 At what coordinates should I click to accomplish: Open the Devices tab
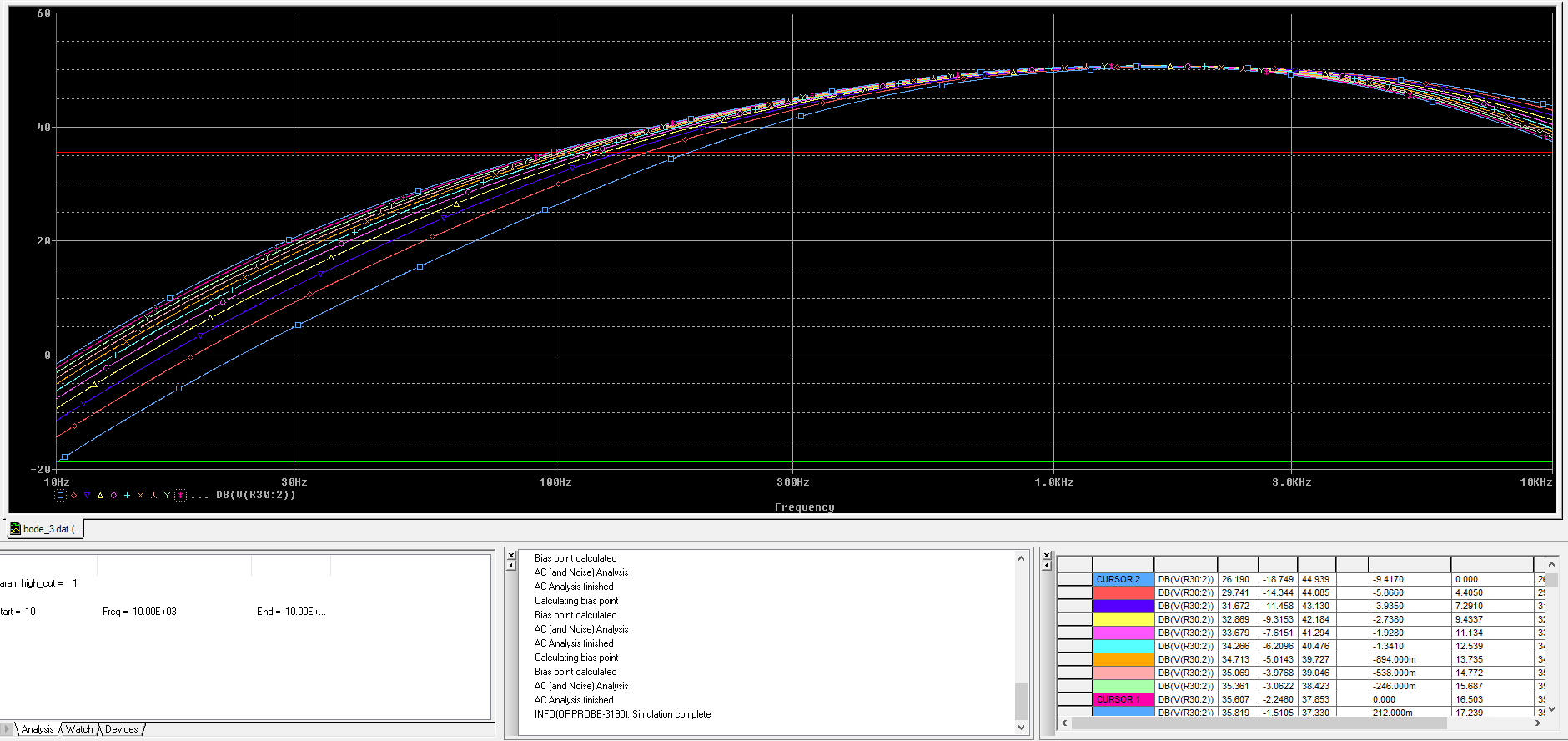click(121, 729)
